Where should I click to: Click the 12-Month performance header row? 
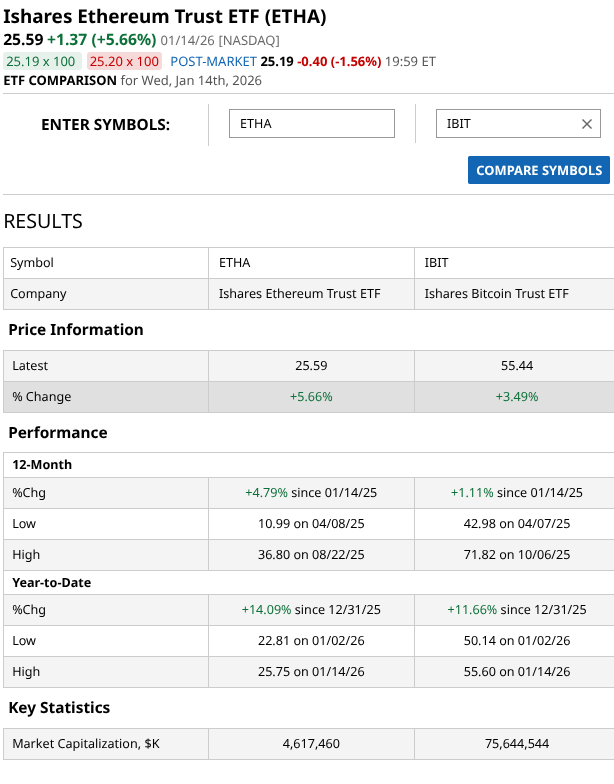click(42, 465)
